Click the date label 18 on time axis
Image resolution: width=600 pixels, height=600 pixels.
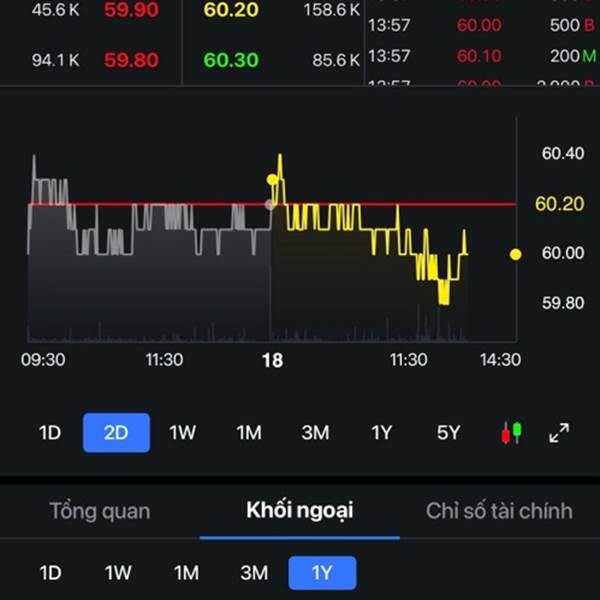pyautogui.click(x=272, y=360)
